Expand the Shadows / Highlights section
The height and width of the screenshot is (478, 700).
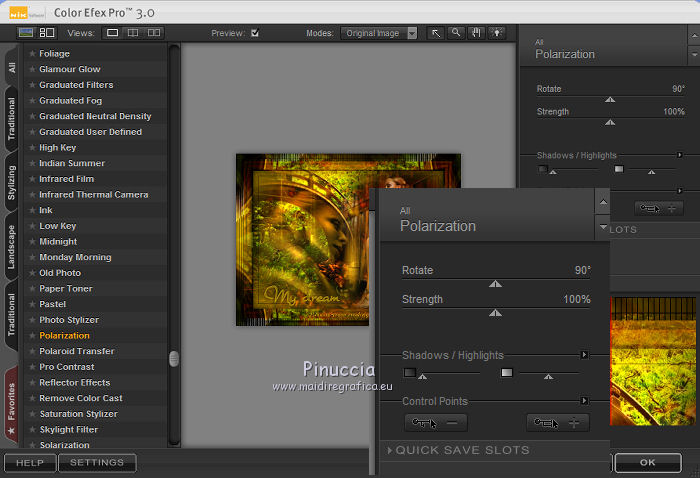click(584, 354)
